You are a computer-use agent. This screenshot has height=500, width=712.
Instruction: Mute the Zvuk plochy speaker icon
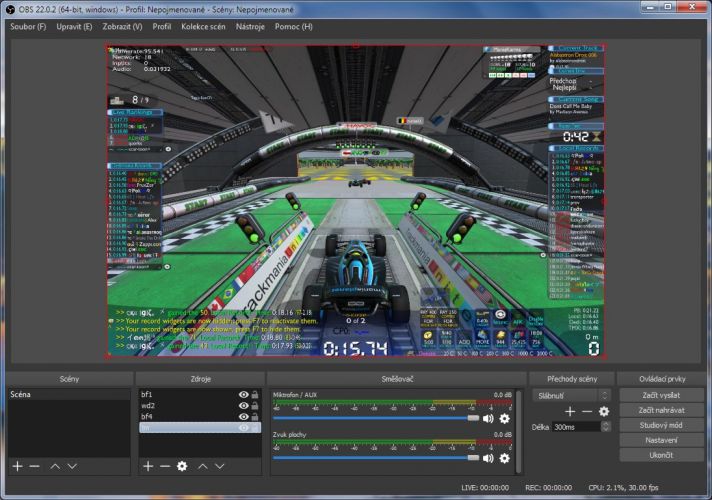pyautogui.click(x=488, y=458)
